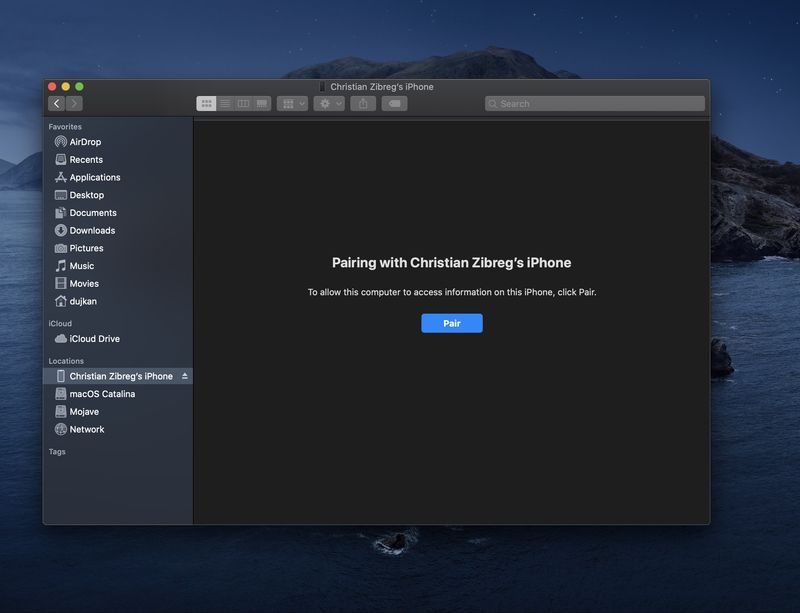Select Christian Zibreg's iPhone in sidebar
The width and height of the screenshot is (800, 613).
click(118, 376)
